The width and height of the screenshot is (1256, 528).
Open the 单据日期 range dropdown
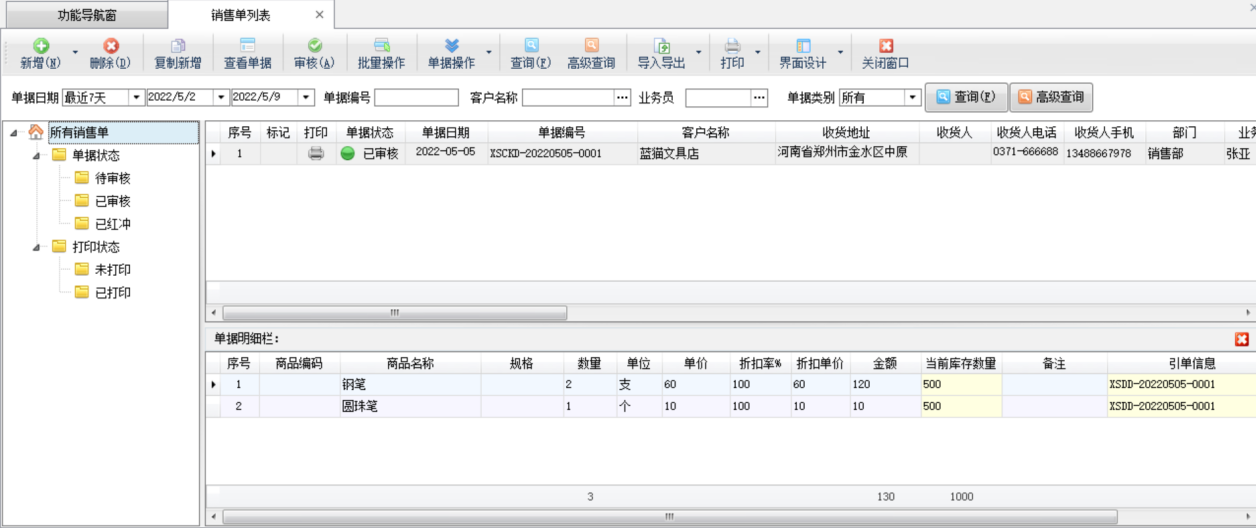point(135,98)
